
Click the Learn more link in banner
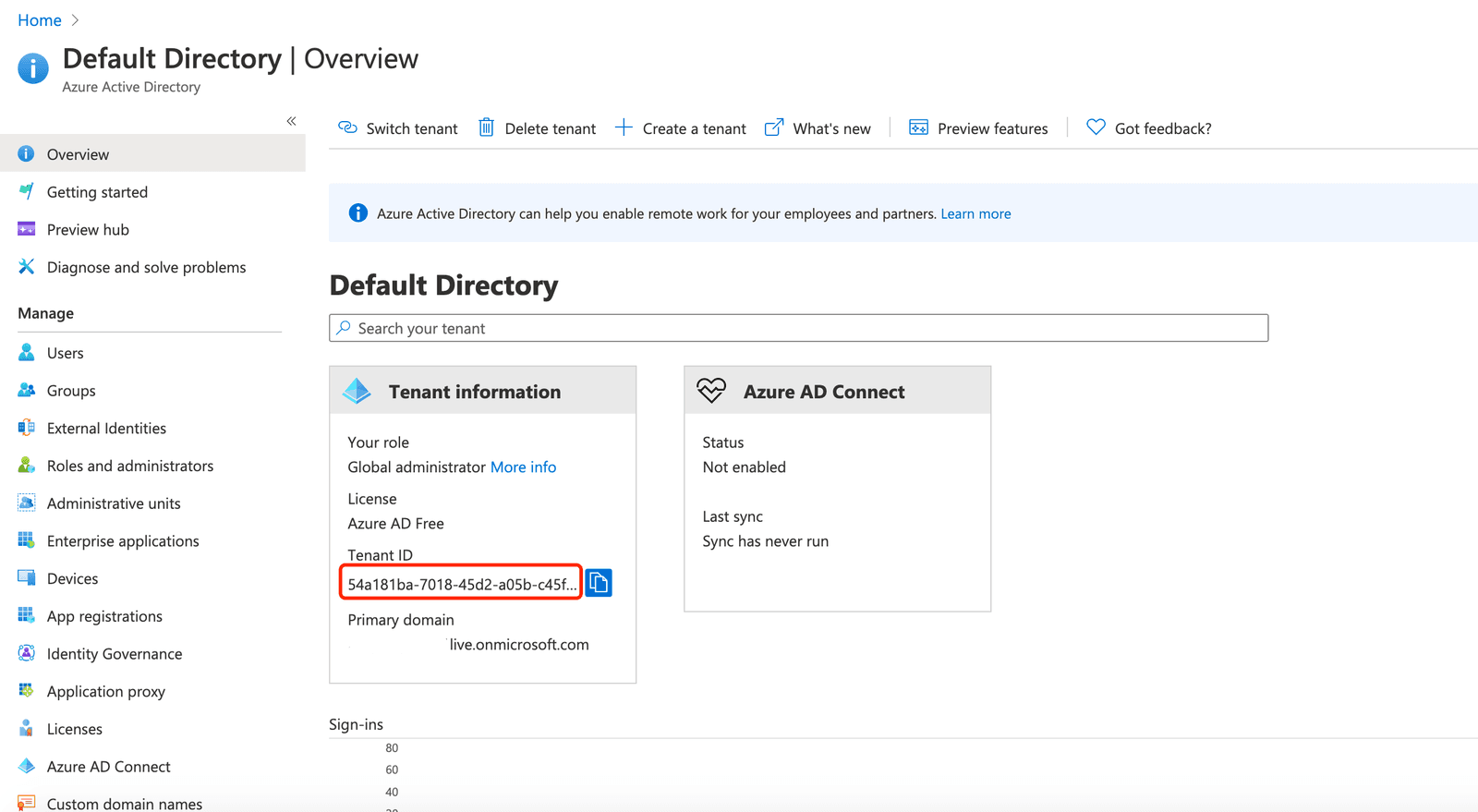[x=975, y=213]
